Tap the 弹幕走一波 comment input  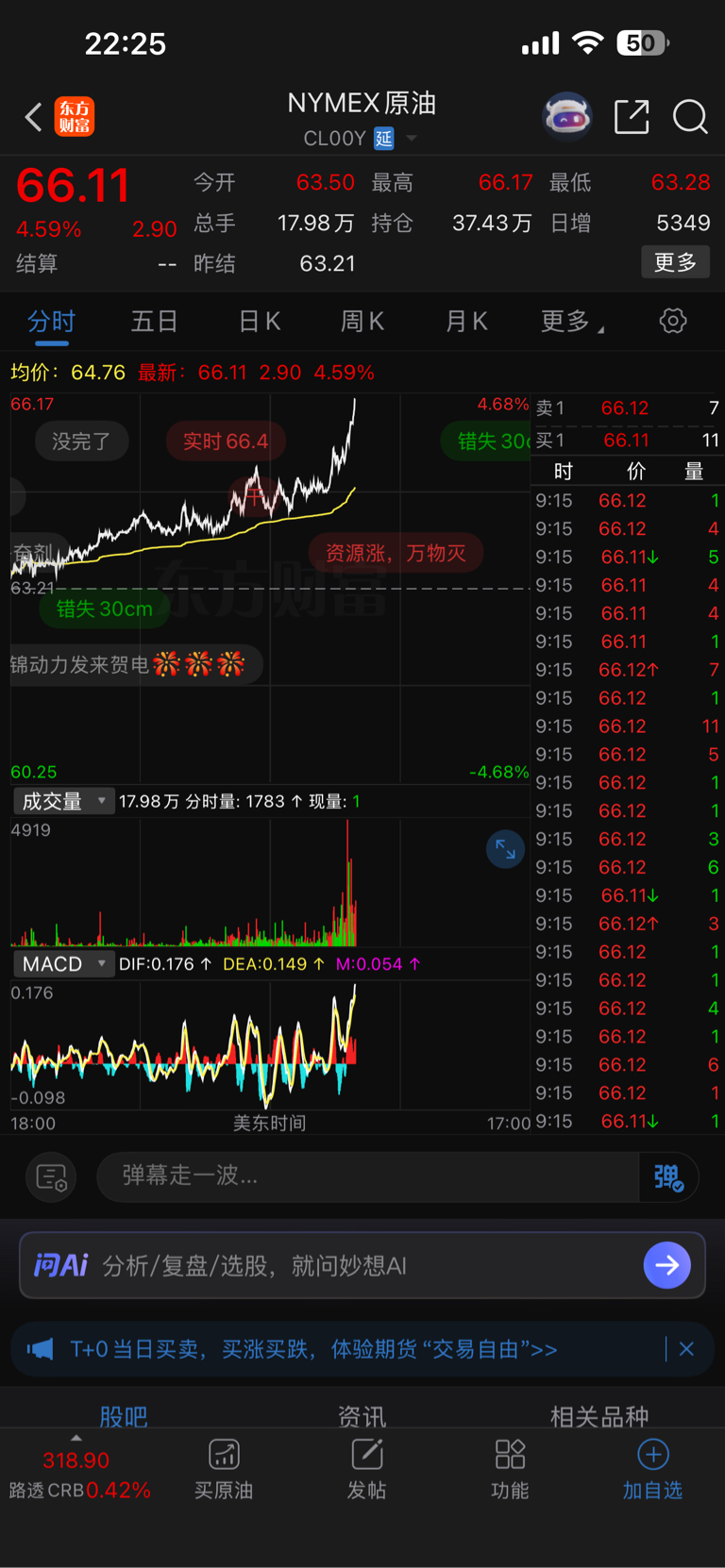pyautogui.click(x=368, y=1176)
